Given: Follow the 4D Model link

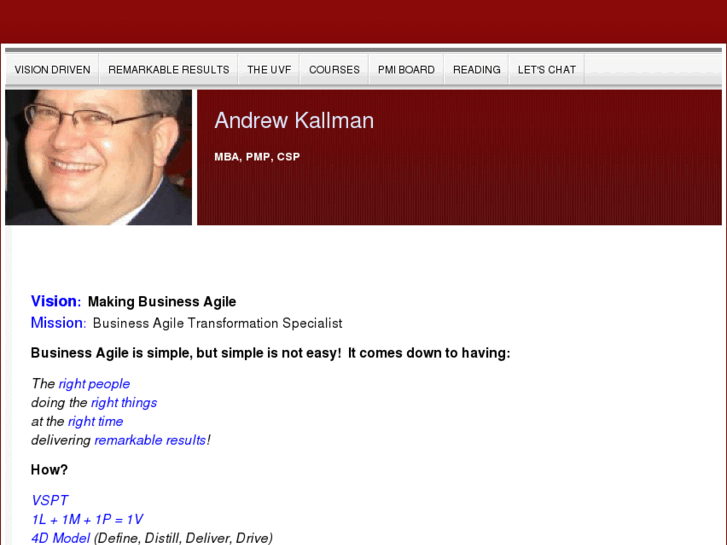Looking at the screenshot, I should 60,538.
